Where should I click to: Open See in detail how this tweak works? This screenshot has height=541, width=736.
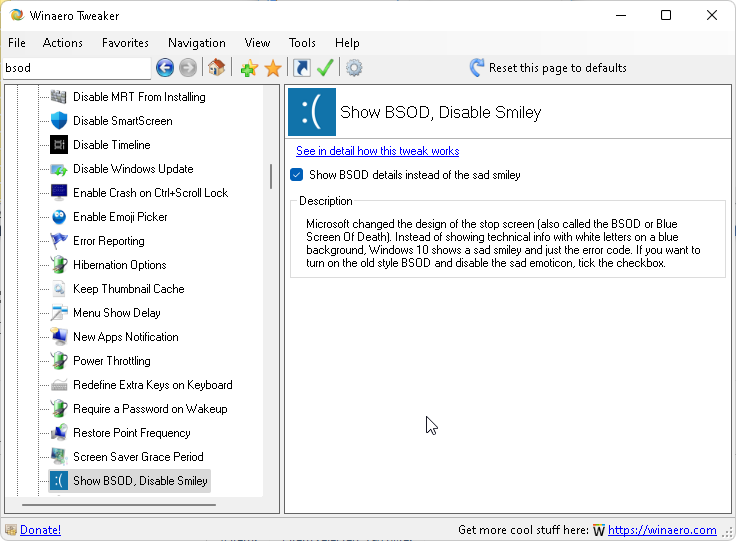tap(377, 151)
